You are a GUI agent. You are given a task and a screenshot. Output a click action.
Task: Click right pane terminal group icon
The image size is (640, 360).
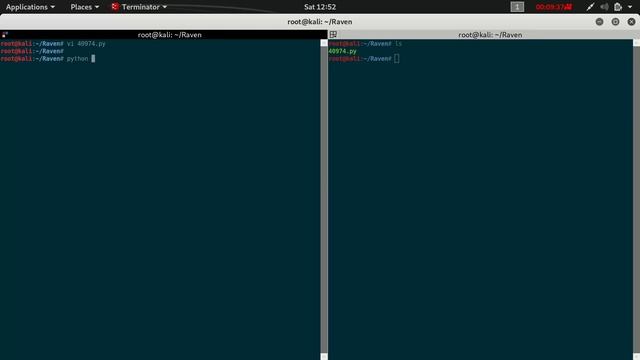tap(333, 35)
